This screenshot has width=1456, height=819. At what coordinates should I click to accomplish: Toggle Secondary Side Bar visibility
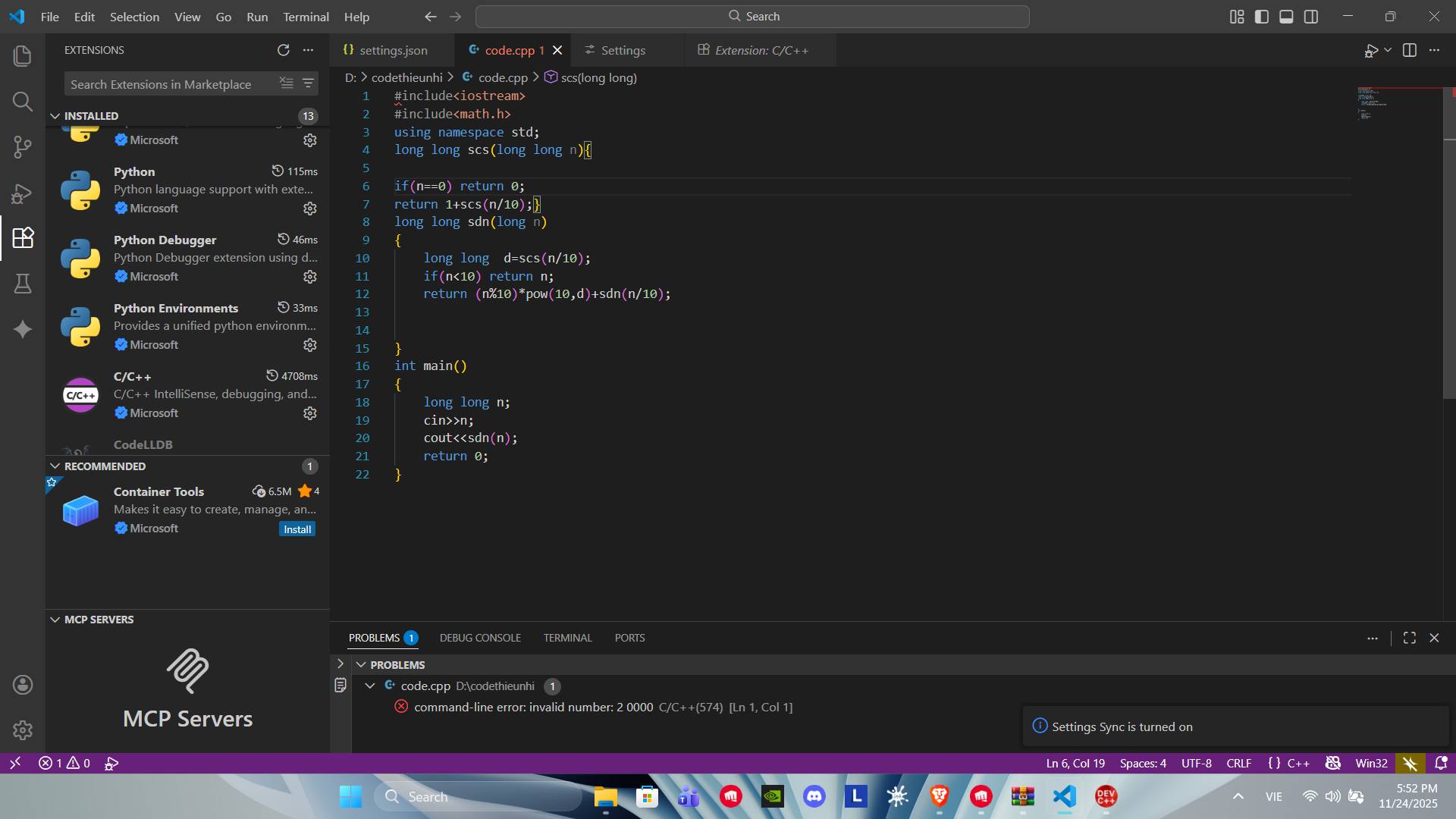click(x=1311, y=17)
